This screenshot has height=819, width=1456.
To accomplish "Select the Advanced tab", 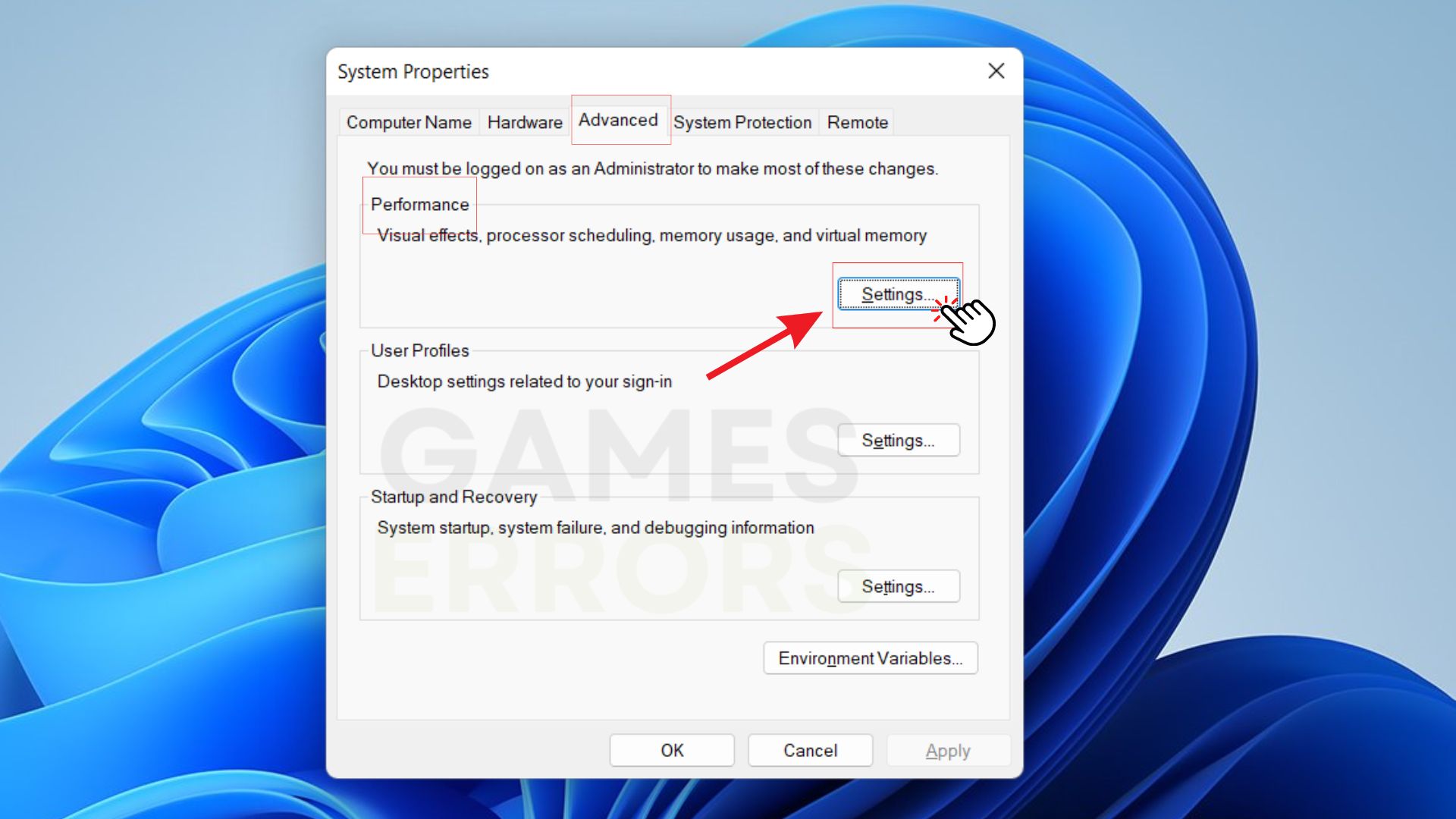I will click(x=618, y=120).
